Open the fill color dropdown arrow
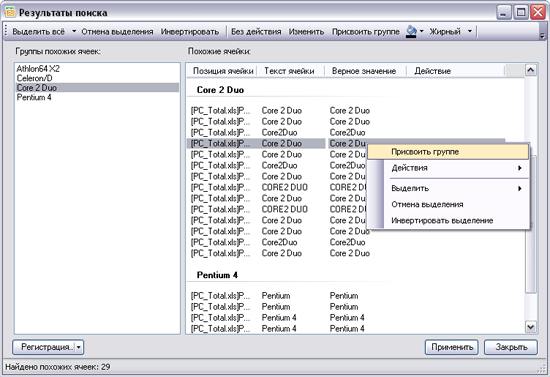 click(422, 32)
